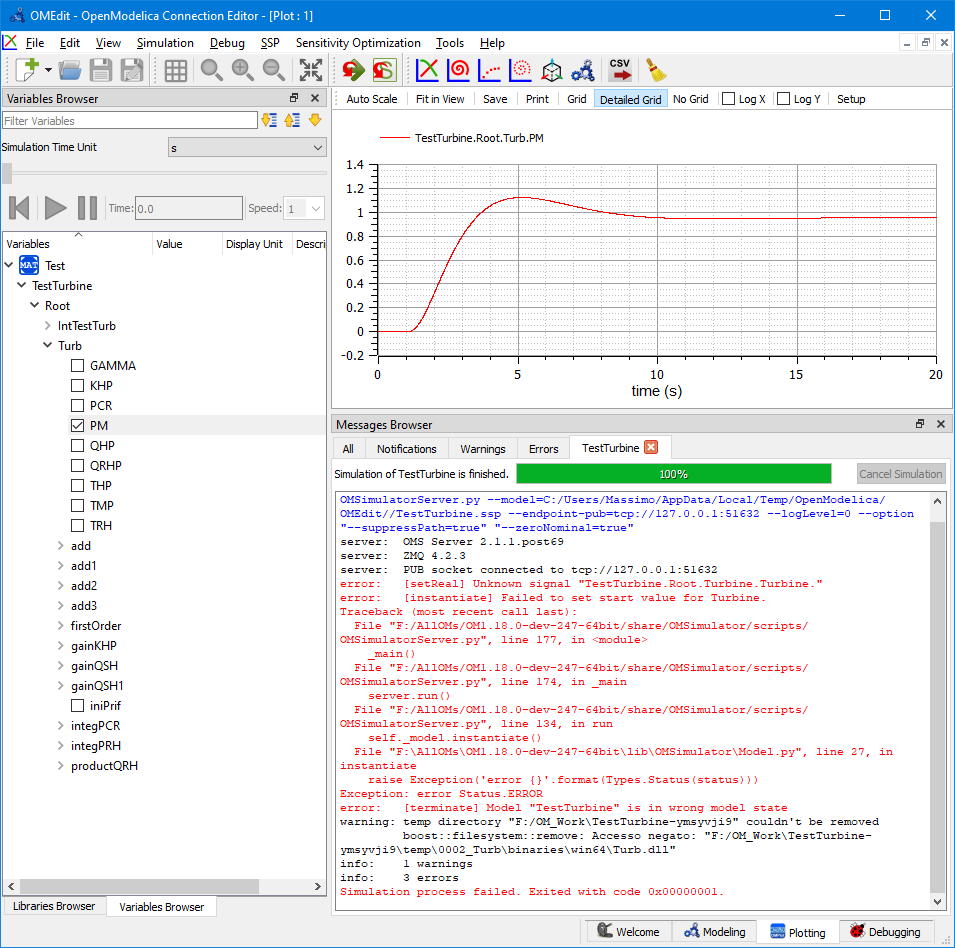Viewport: 955px width, 948px height.
Task: Expand the integPCR tree item
Action: point(60,725)
